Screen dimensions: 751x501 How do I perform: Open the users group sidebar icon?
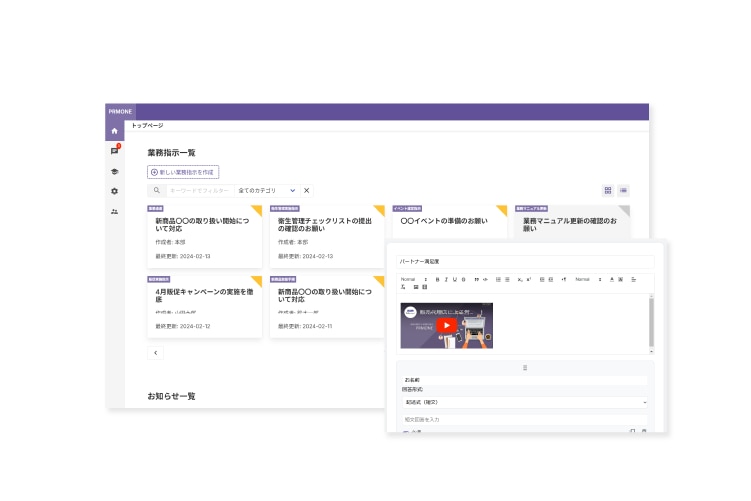point(115,211)
